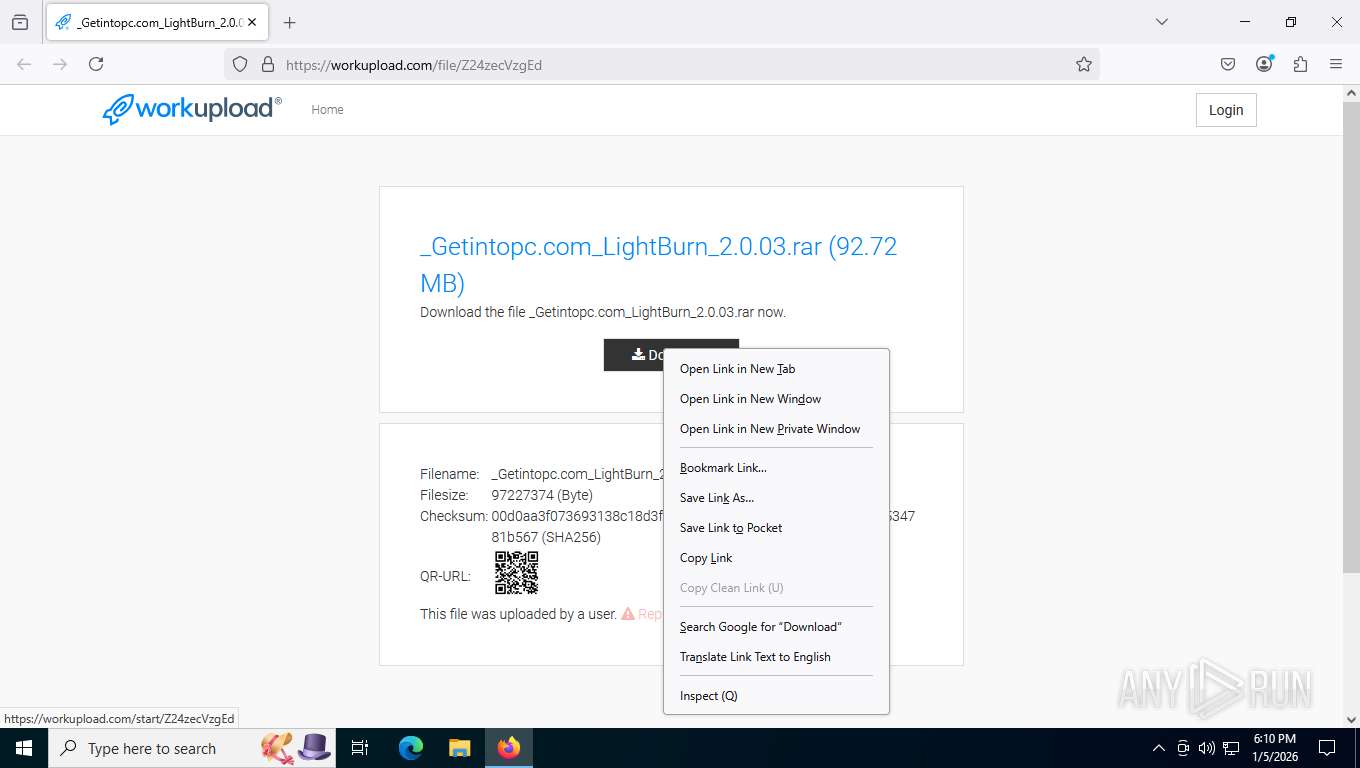
Task: Go forward with the forward arrow
Action: [60, 64]
